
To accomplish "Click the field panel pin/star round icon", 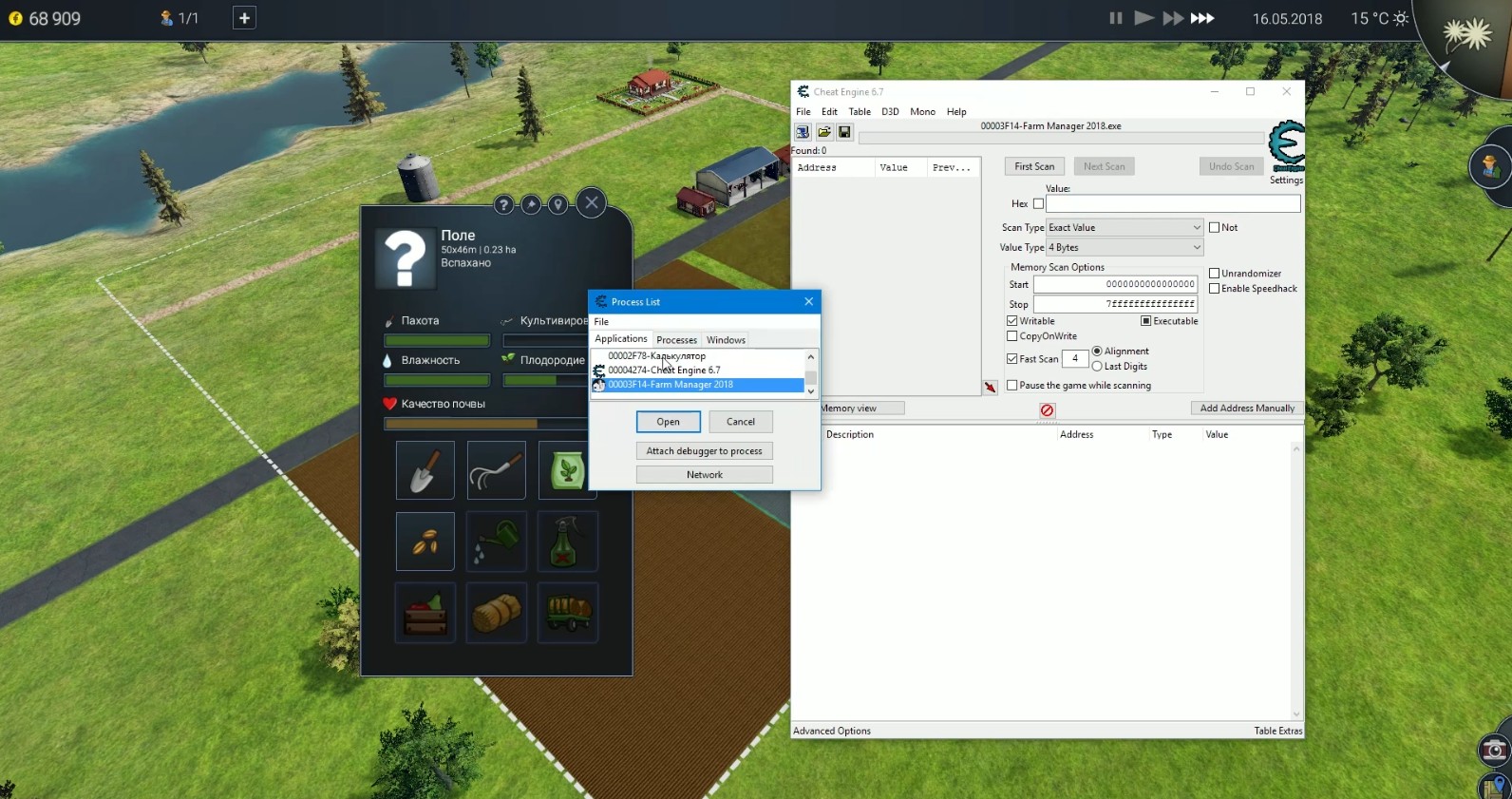I will coord(531,204).
